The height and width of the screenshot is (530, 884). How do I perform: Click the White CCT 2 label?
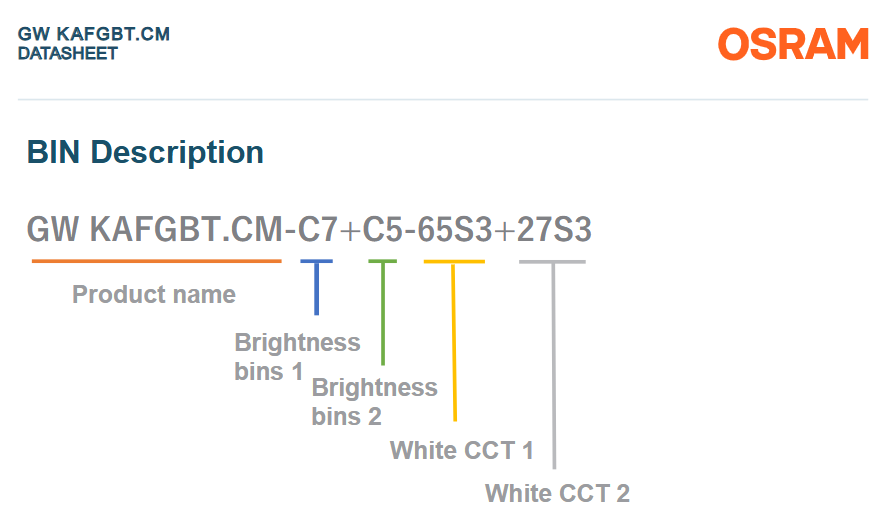[557, 493]
